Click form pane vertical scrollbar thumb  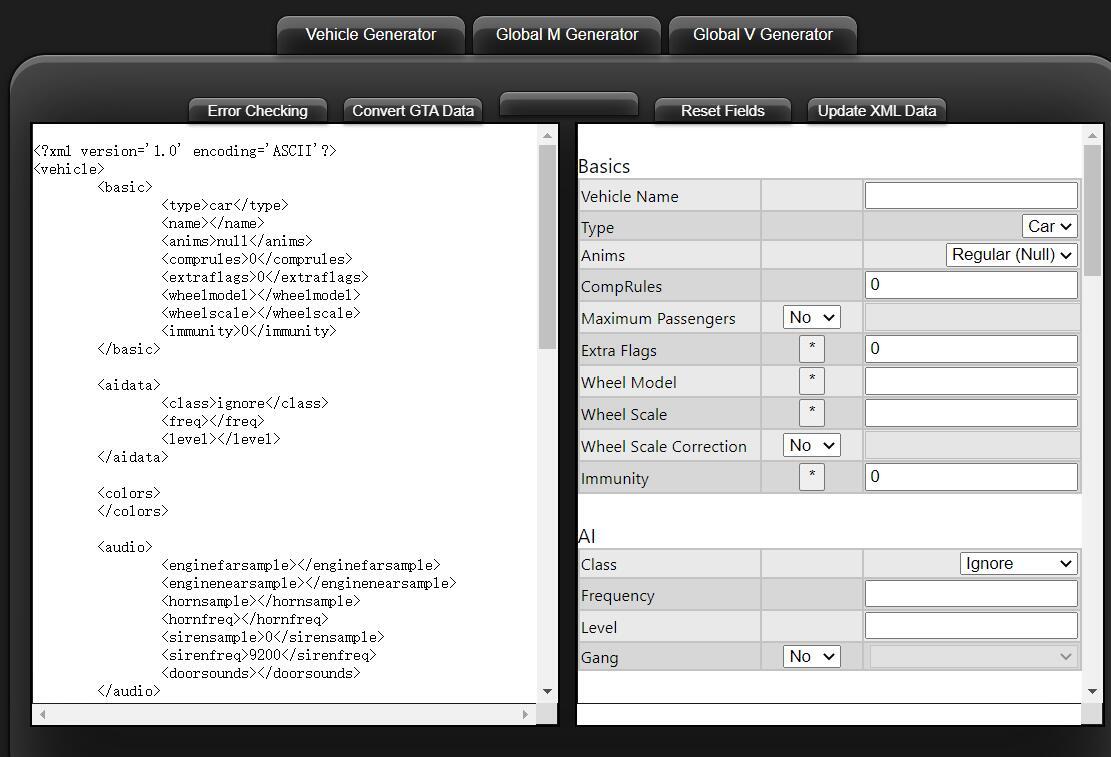(x=1092, y=211)
